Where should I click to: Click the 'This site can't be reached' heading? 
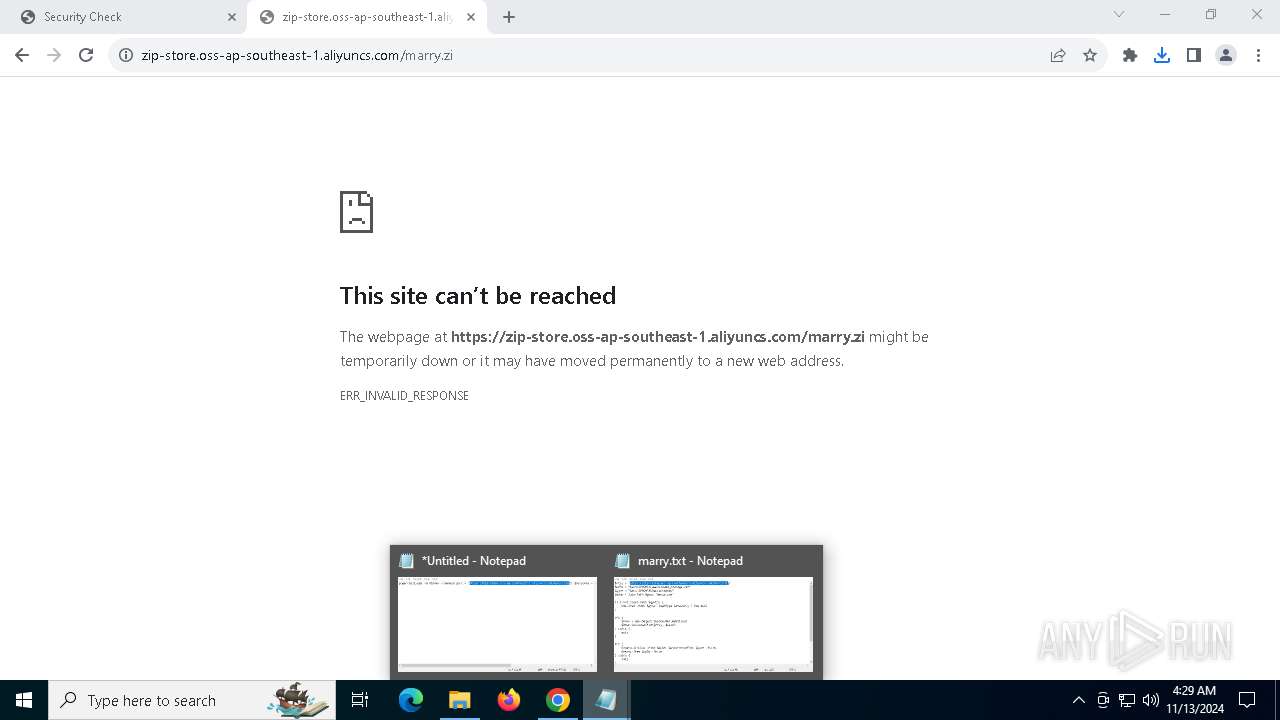(478, 296)
